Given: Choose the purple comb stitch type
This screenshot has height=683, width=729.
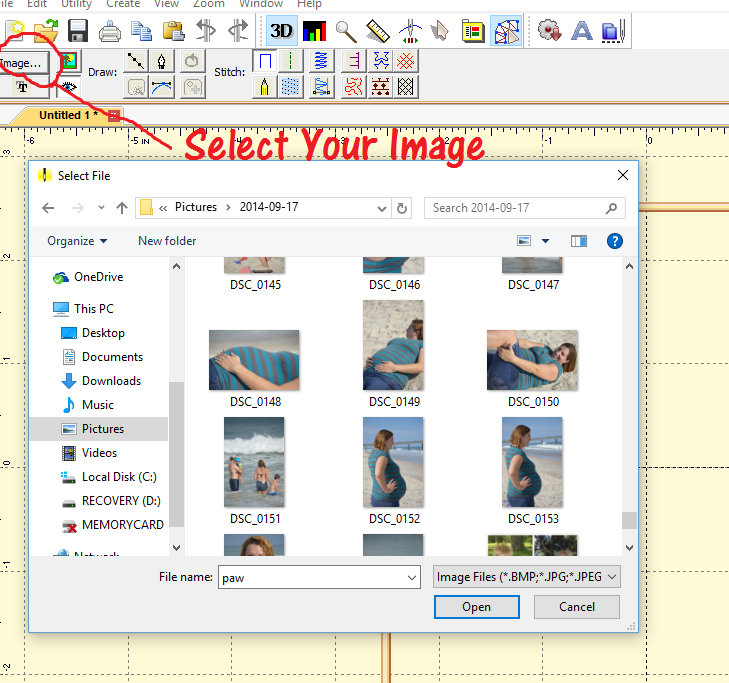Looking at the screenshot, I should pyautogui.click(x=353, y=61).
